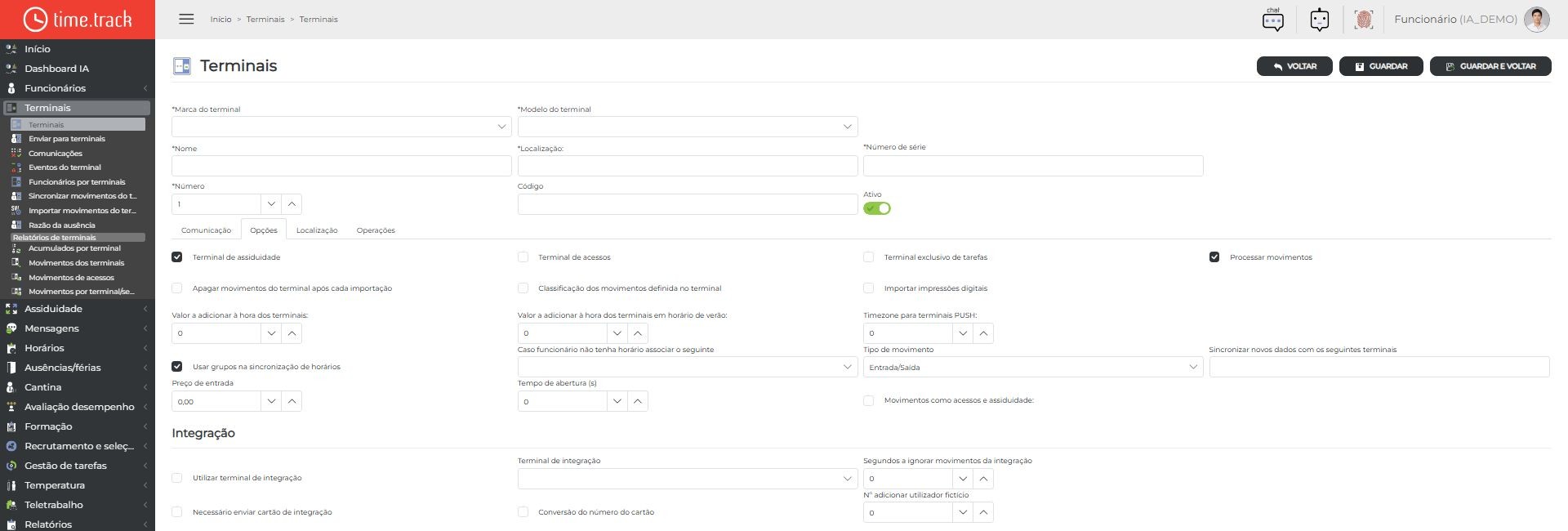
Task: Click the Avaliação desempenho sidebar icon
Action: pos(11,407)
